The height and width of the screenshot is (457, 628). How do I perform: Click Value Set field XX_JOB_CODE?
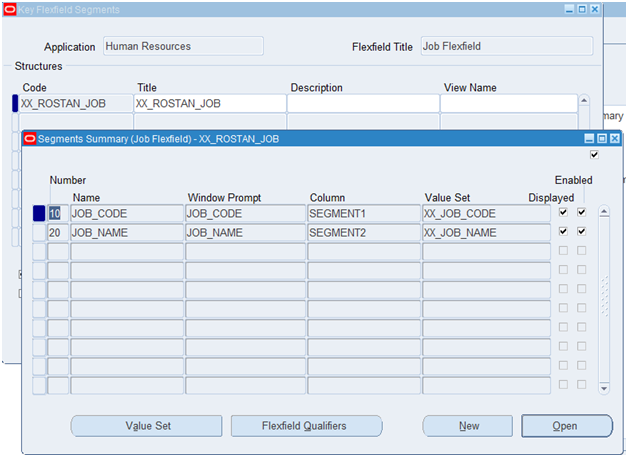coord(487,213)
